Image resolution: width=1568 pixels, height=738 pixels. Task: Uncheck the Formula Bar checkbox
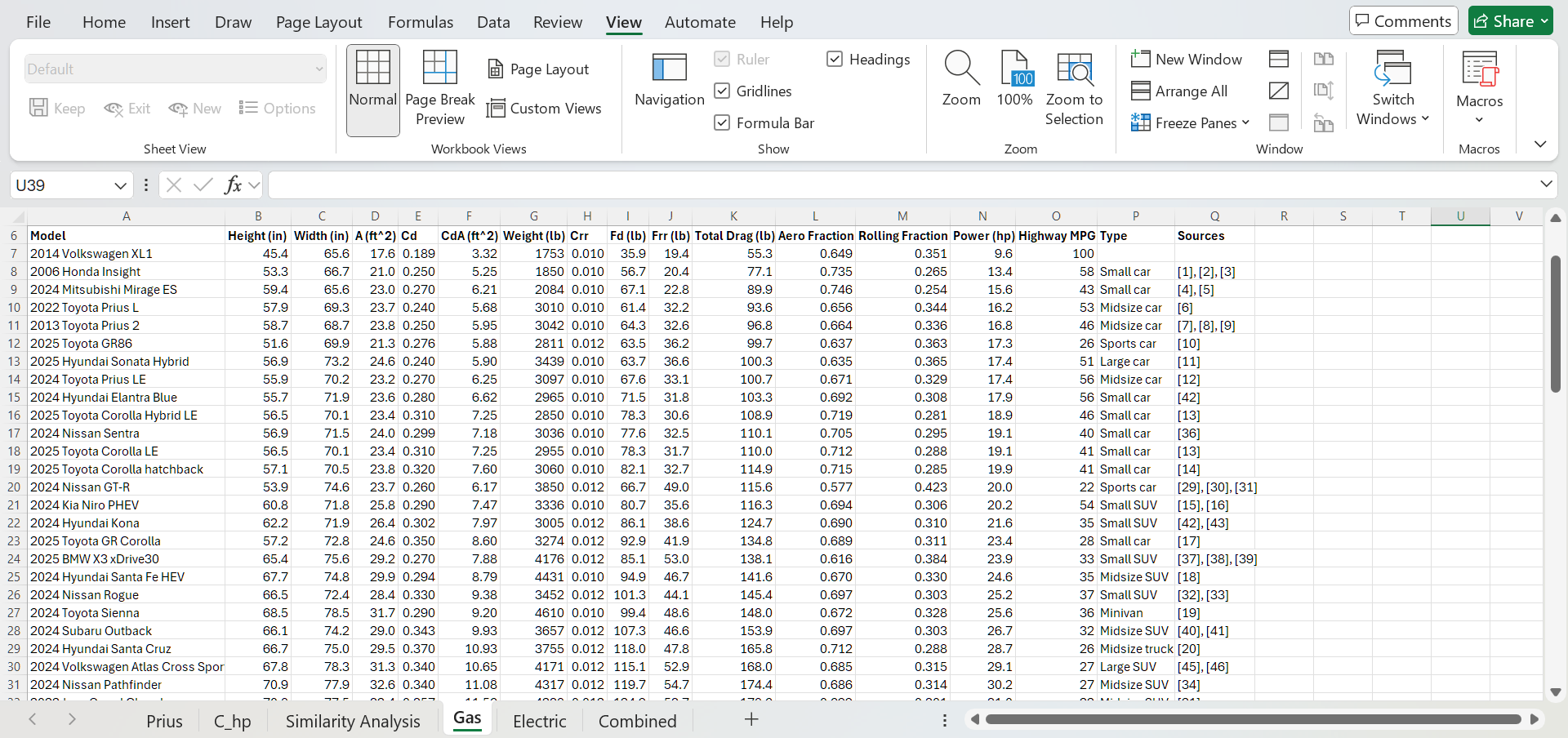click(722, 122)
